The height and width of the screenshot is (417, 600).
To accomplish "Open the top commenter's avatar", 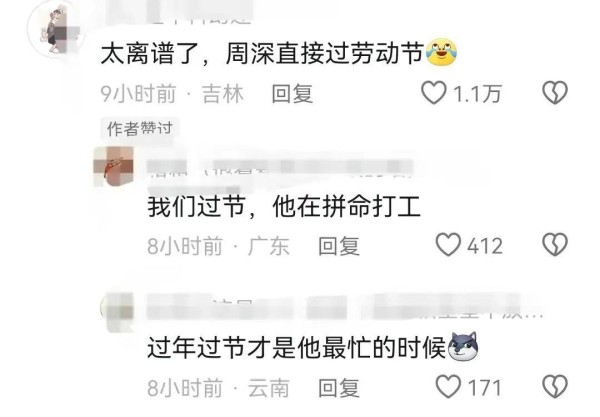I will pyautogui.click(x=54, y=30).
